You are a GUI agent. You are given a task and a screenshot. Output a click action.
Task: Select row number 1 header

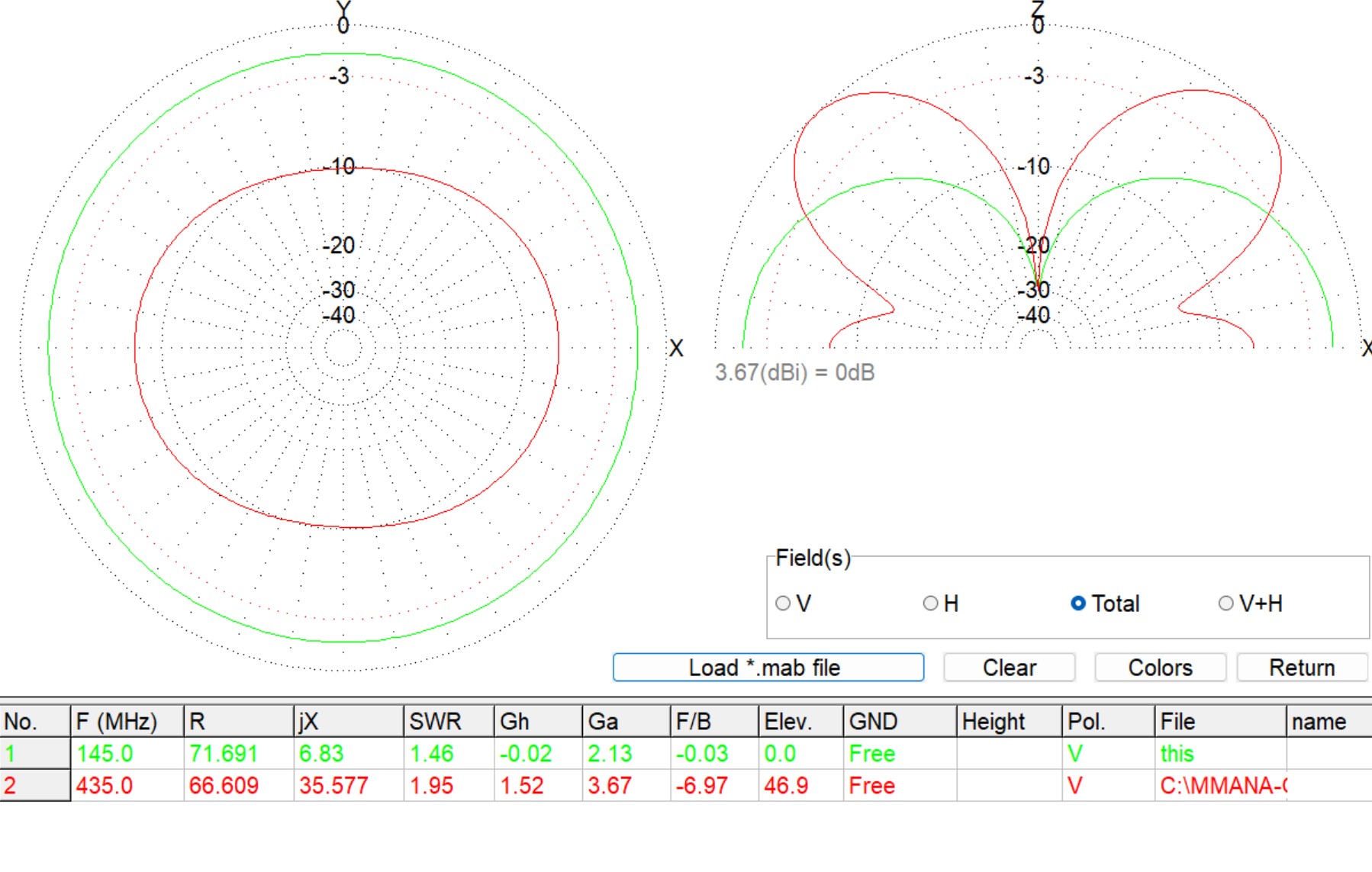coord(35,754)
